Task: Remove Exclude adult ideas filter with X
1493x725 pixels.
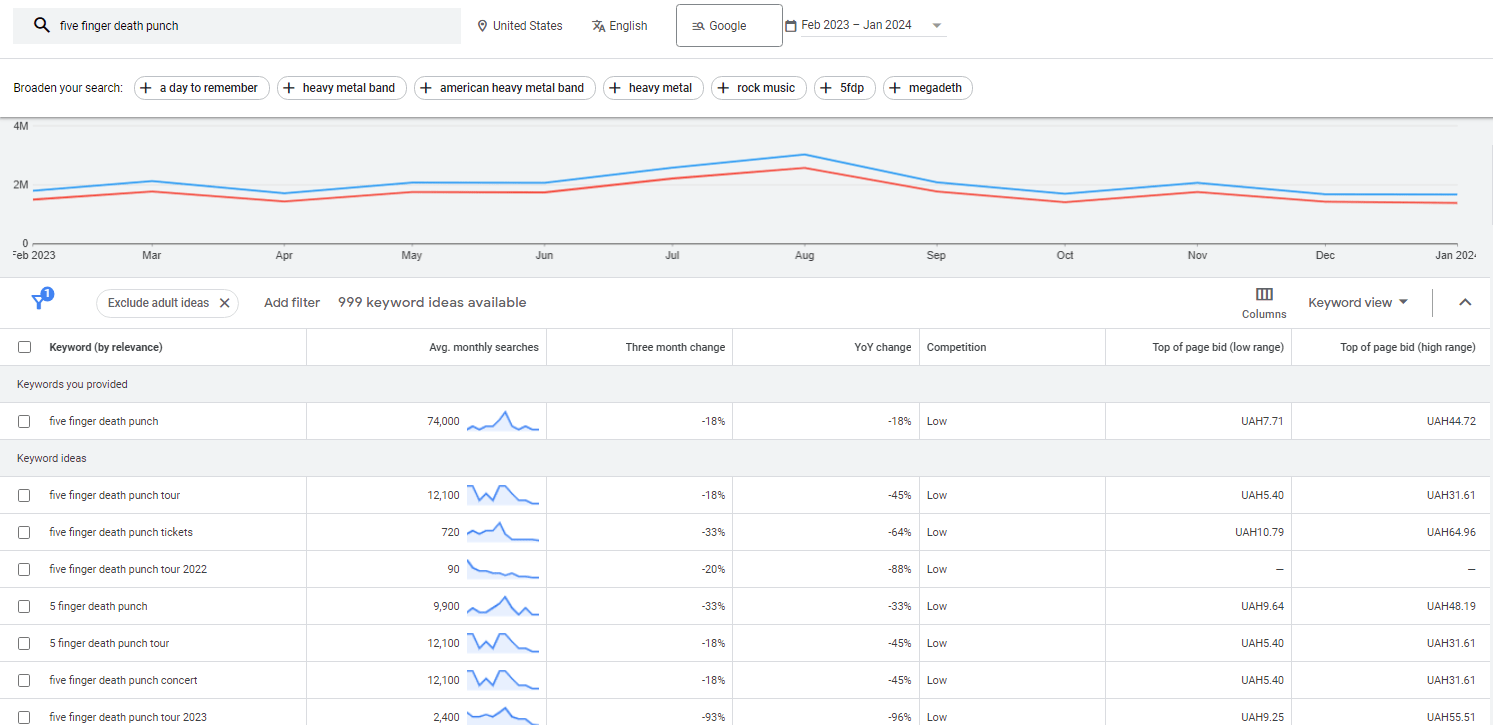Action: 224,303
